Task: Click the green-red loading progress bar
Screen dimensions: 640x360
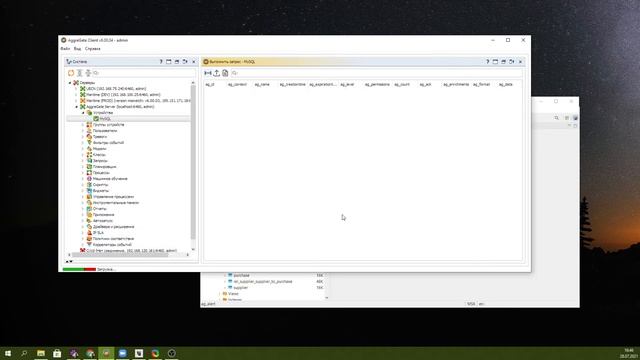Action: pos(79,269)
